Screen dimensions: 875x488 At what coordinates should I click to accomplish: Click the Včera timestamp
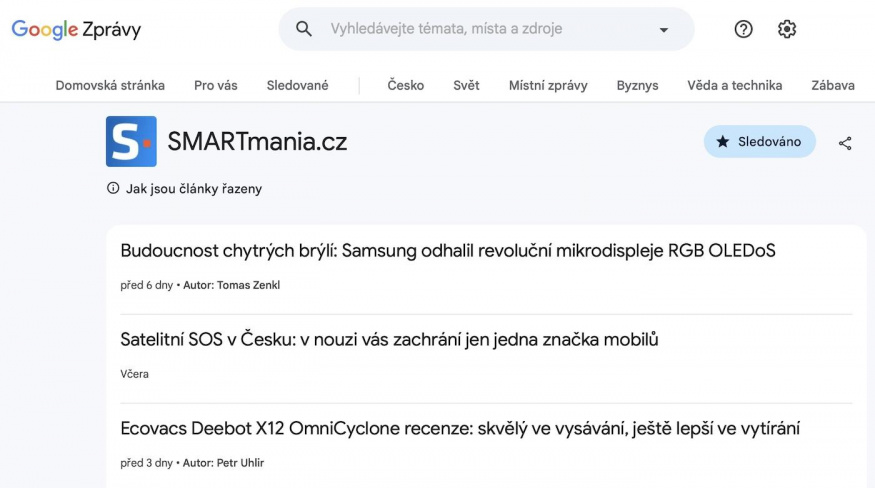(x=134, y=374)
